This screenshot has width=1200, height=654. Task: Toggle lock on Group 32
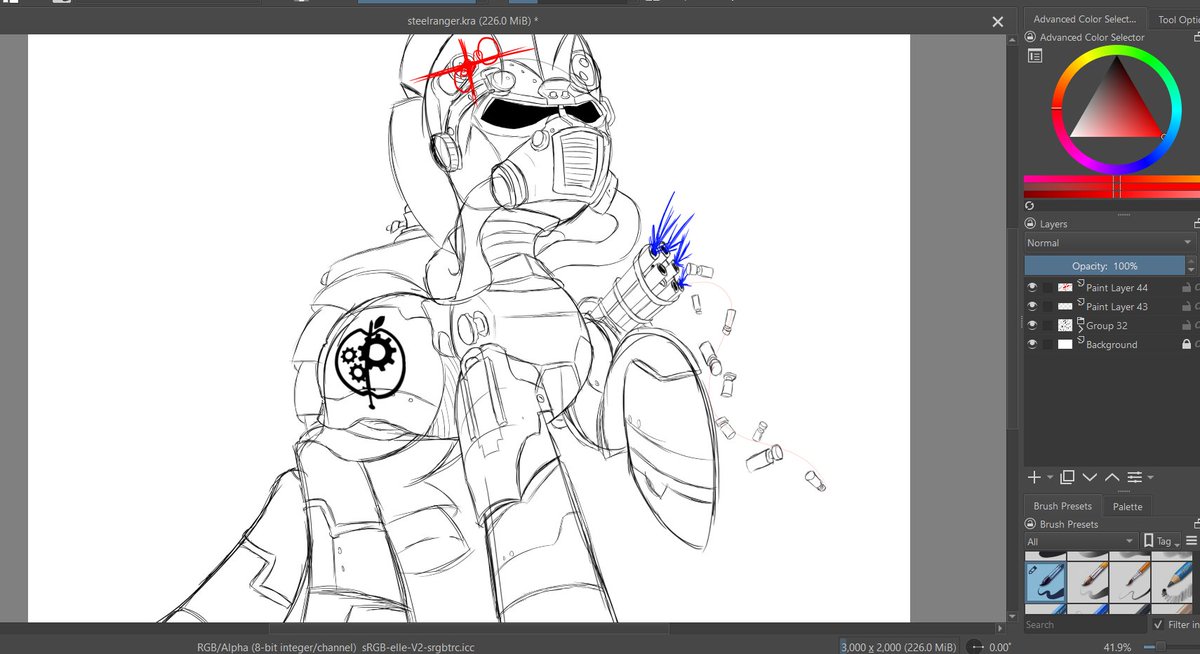tap(1186, 325)
